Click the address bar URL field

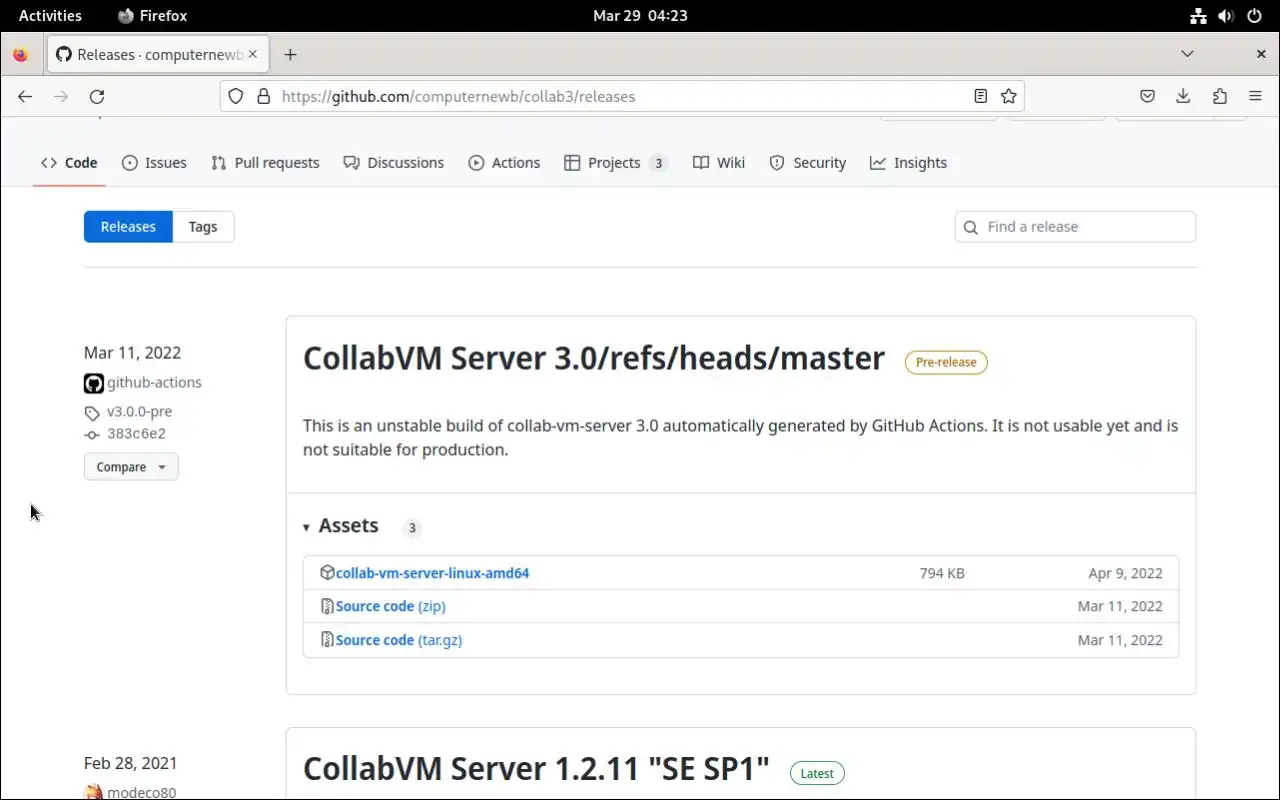[x=622, y=96]
